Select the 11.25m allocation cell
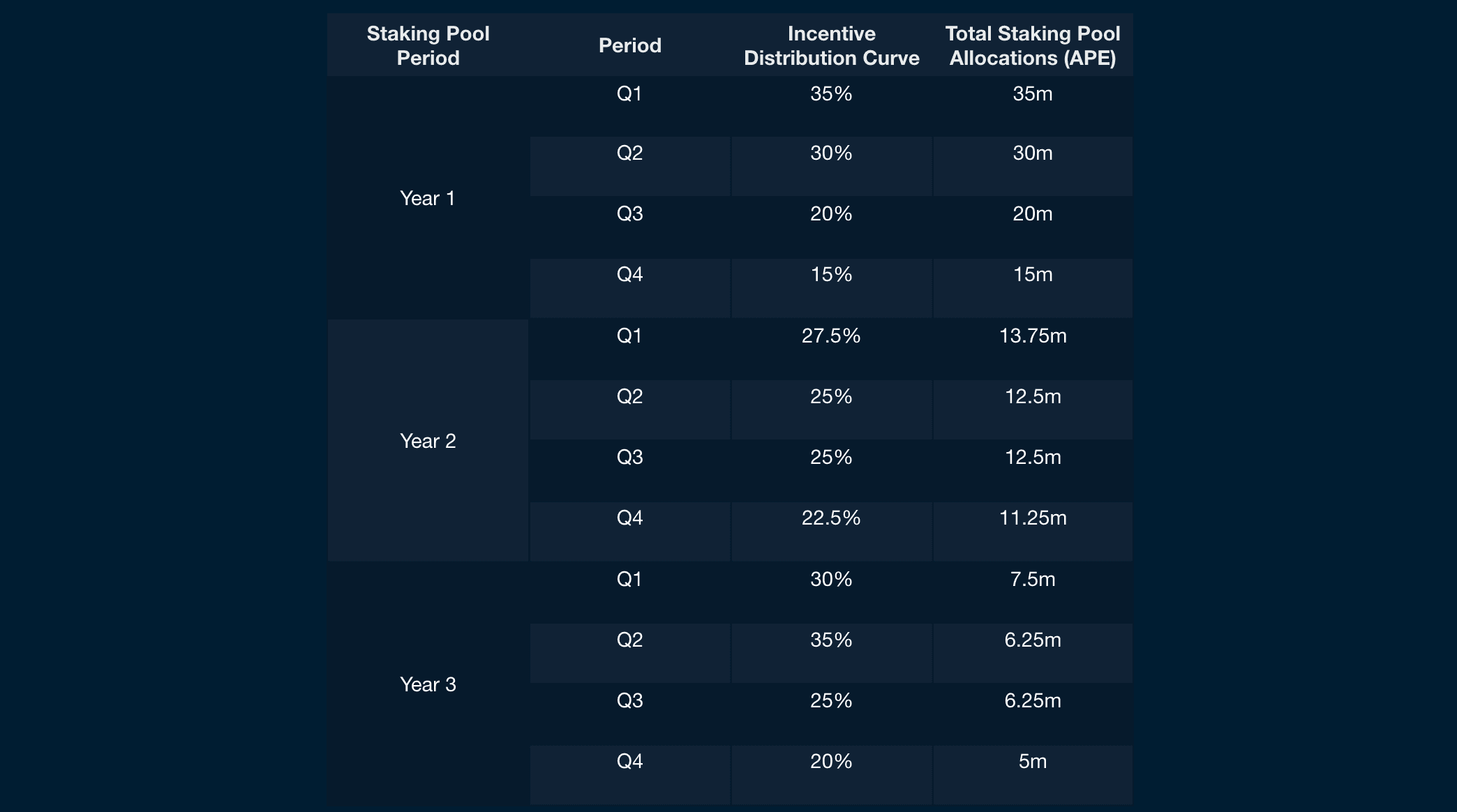Screen dimensions: 1457x812 [1032, 518]
